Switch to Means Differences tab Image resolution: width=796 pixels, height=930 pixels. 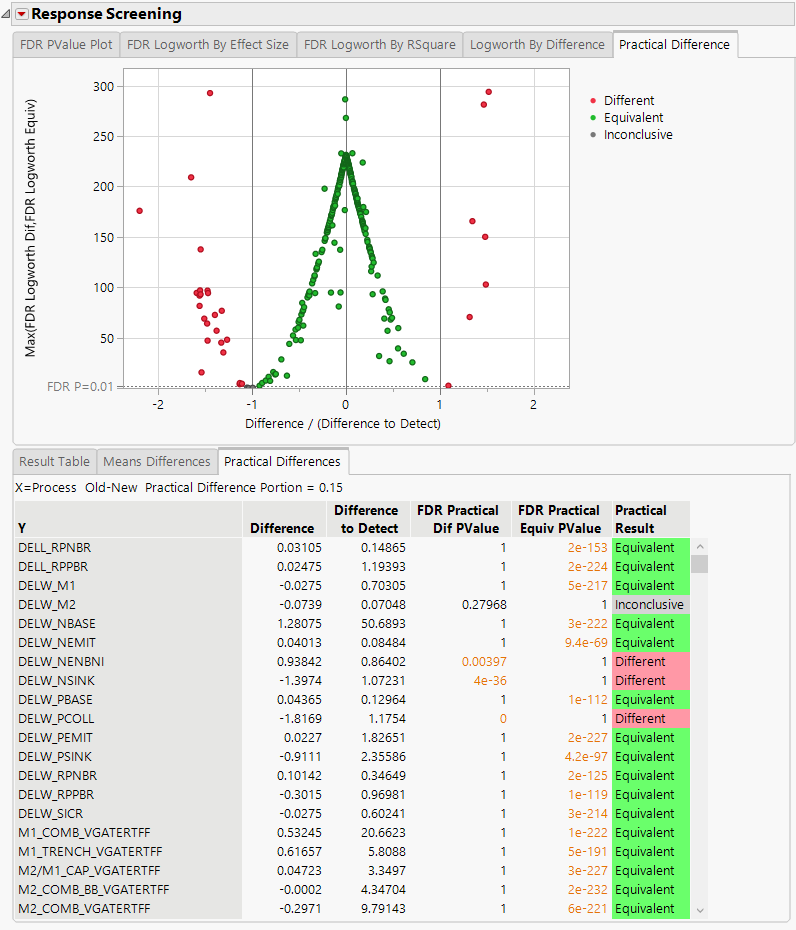click(x=157, y=462)
